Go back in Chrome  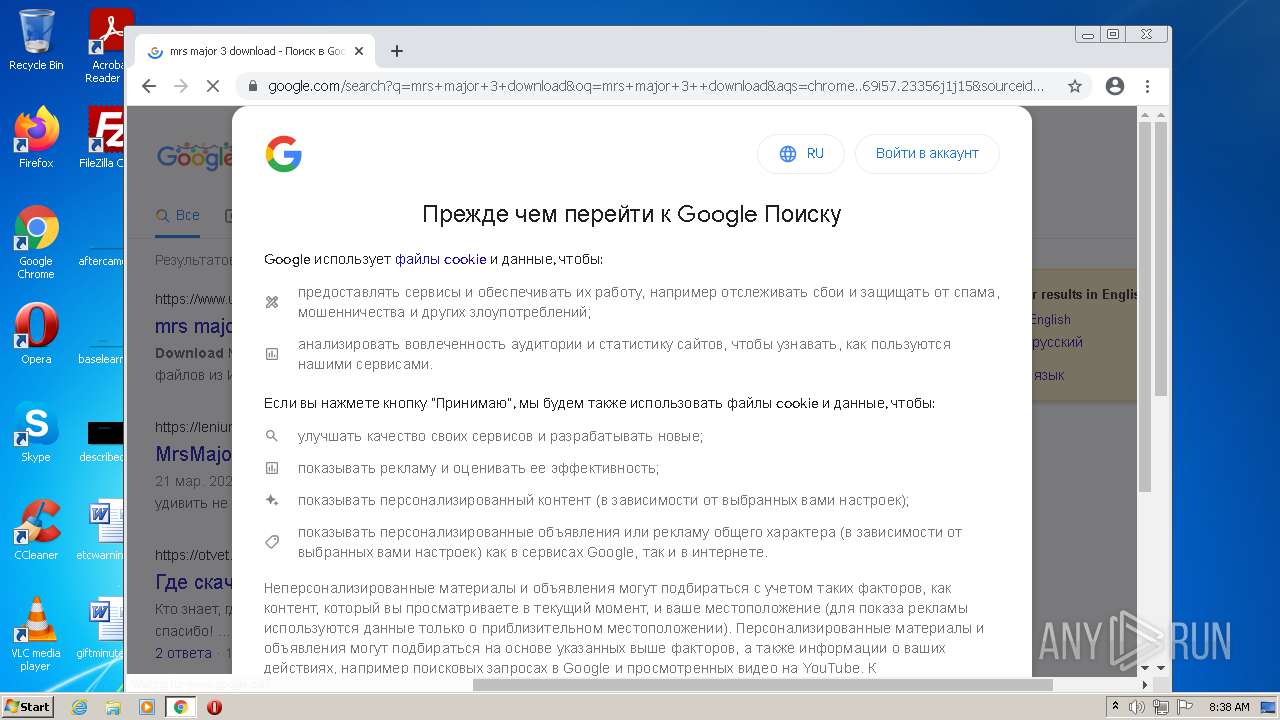tap(149, 86)
